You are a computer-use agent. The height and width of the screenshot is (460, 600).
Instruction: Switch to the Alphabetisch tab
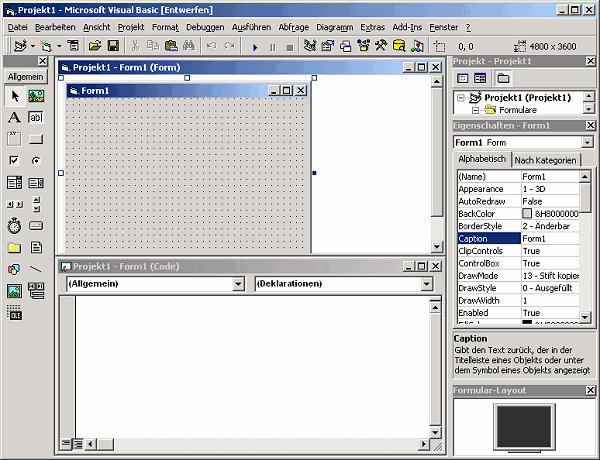coord(482,159)
